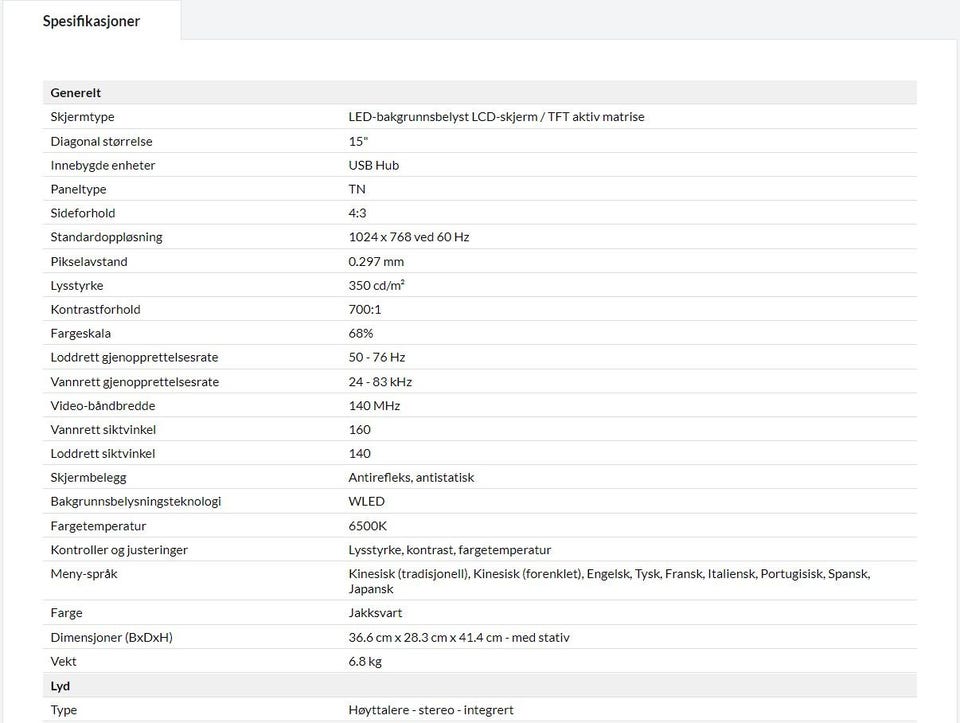960x723 pixels.
Task: Click the Høyttalere - stereo - integrert value
Action: [430, 710]
